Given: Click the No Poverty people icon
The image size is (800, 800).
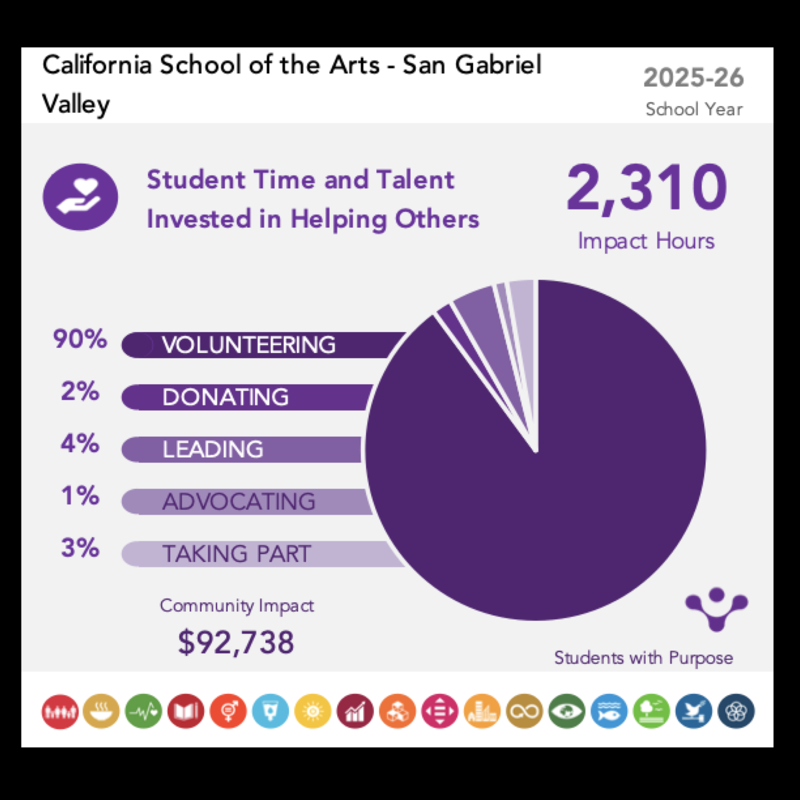Looking at the screenshot, I should [x=60, y=711].
